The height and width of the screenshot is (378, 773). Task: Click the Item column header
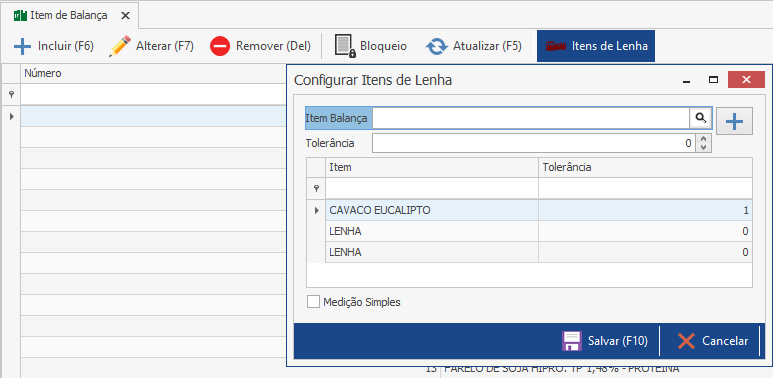tap(431, 167)
